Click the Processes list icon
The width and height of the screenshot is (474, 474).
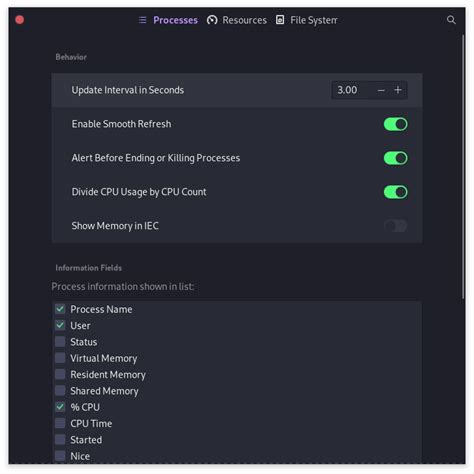[x=142, y=20]
